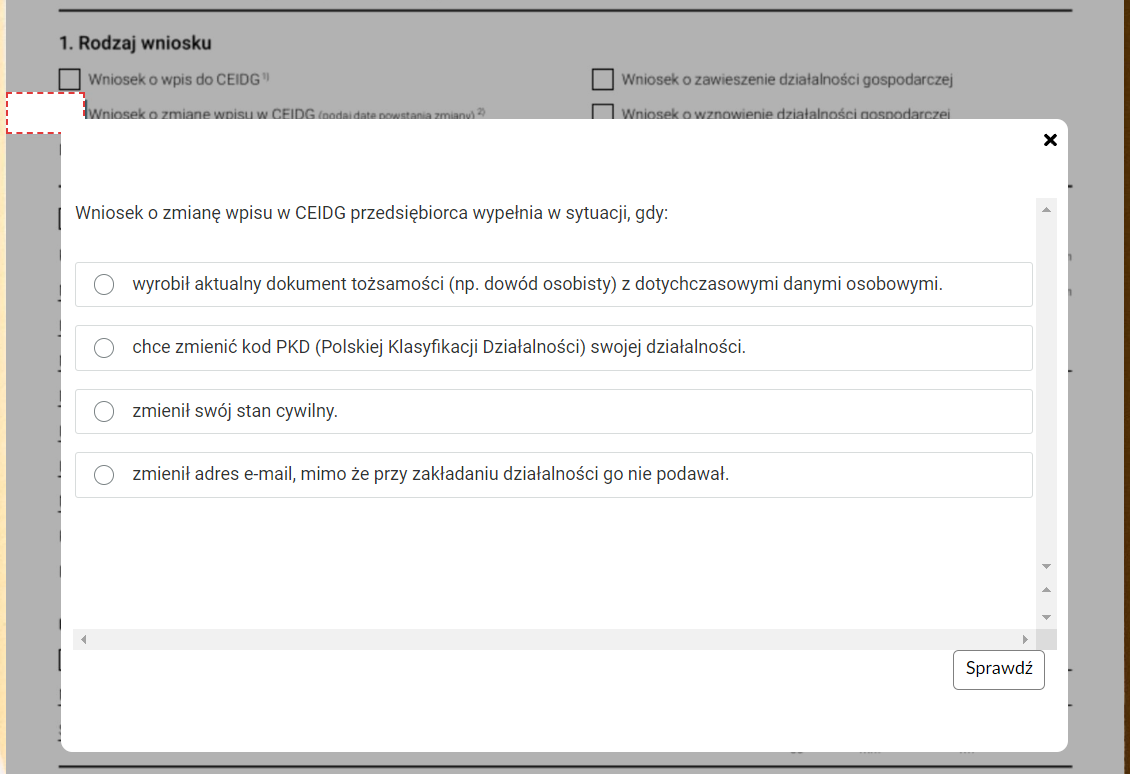Click the 'Wniosek o wpis do CEIDG' label text

click(174, 79)
